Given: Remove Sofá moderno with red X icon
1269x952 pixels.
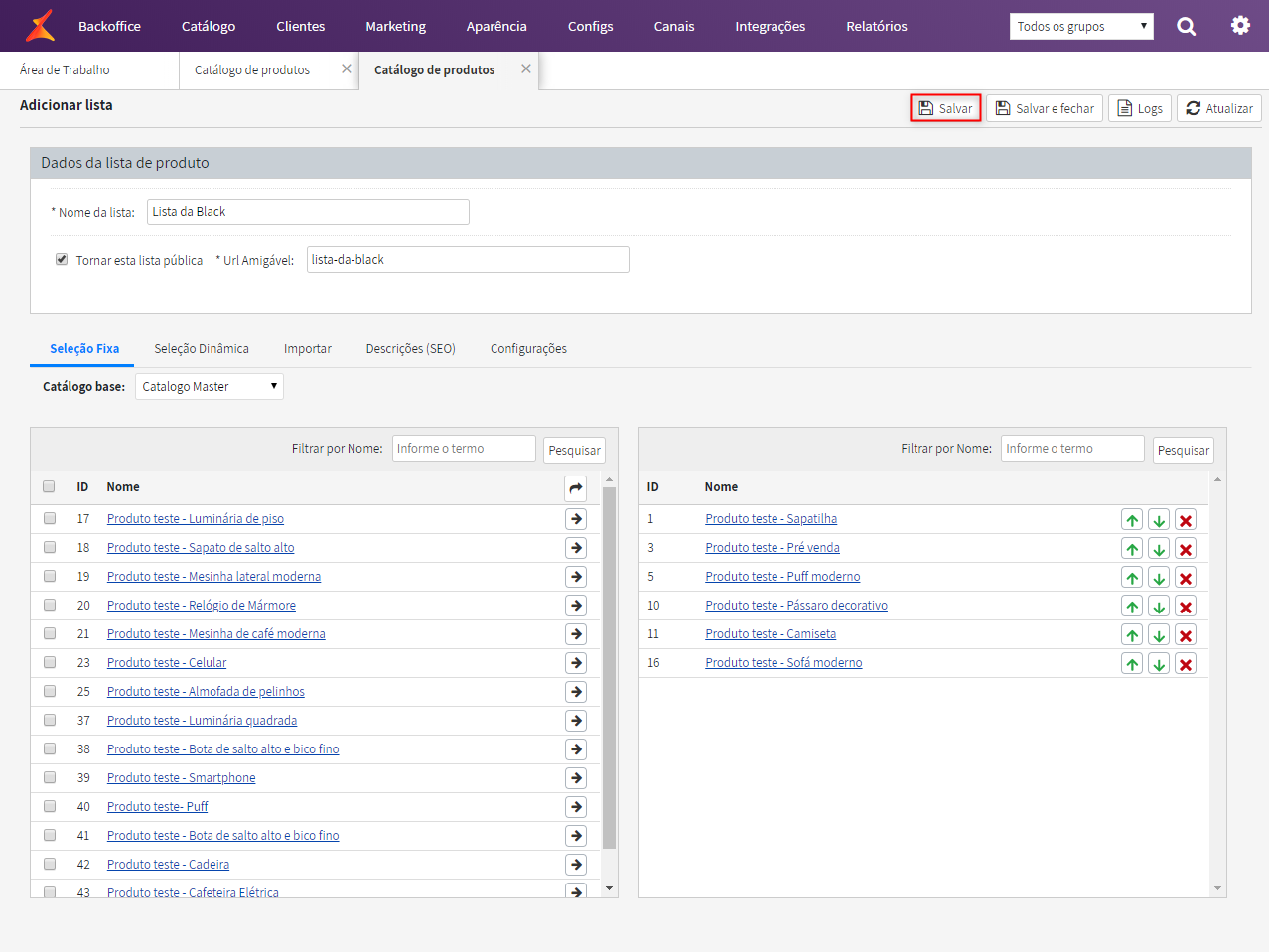Looking at the screenshot, I should [x=1186, y=664].
